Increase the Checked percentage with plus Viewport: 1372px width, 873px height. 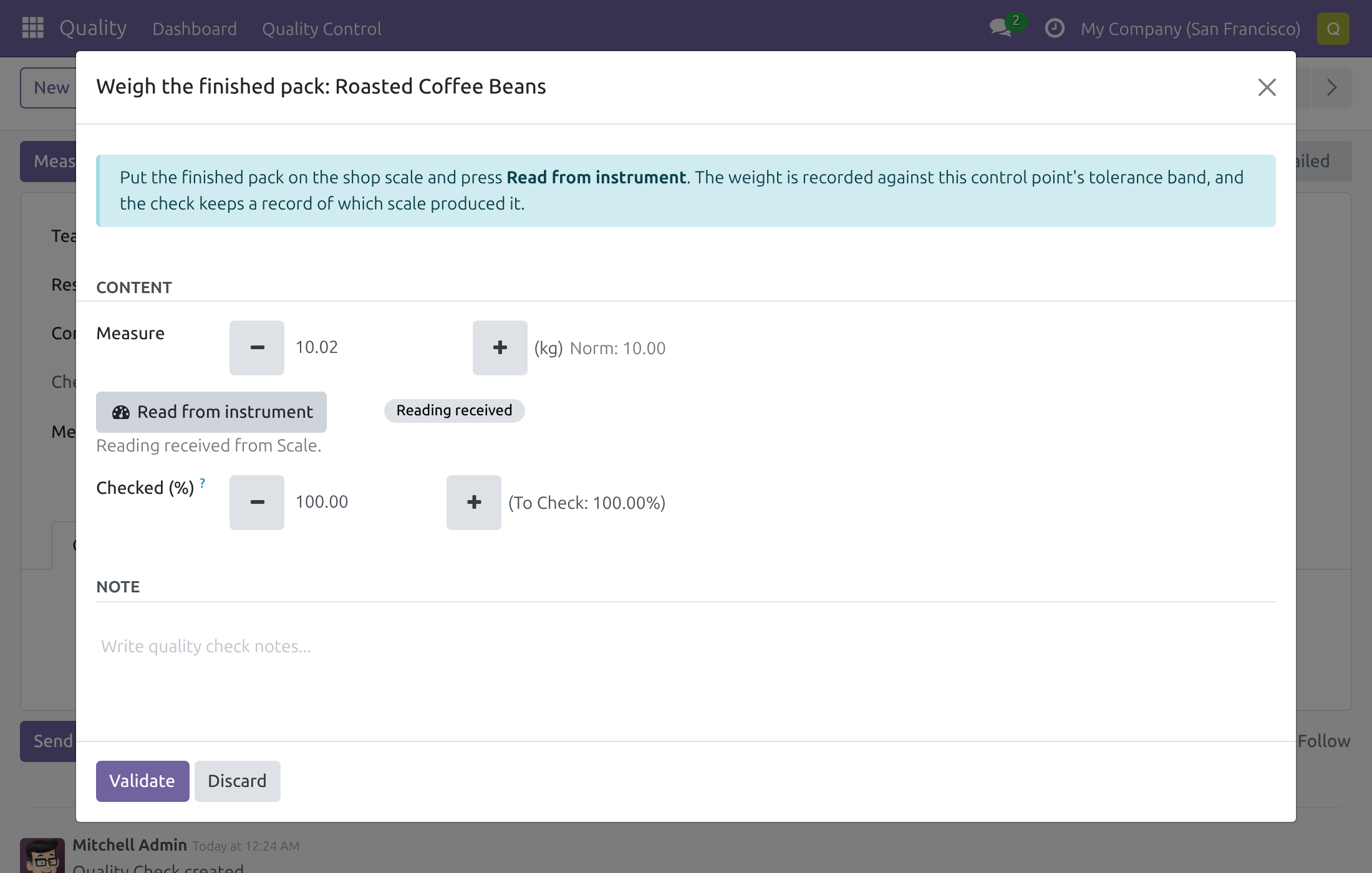tap(473, 503)
